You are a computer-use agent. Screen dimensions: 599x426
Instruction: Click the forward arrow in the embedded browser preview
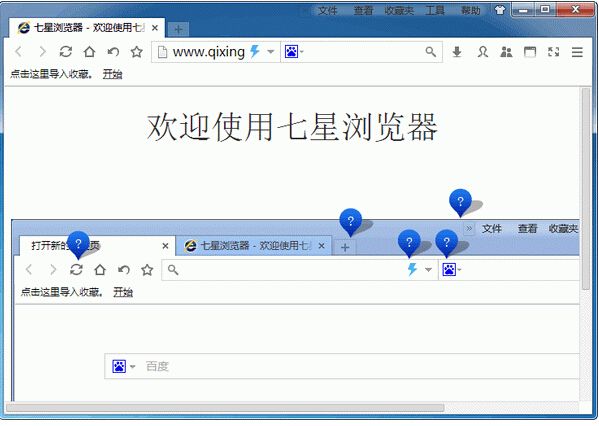pyautogui.click(x=53, y=270)
